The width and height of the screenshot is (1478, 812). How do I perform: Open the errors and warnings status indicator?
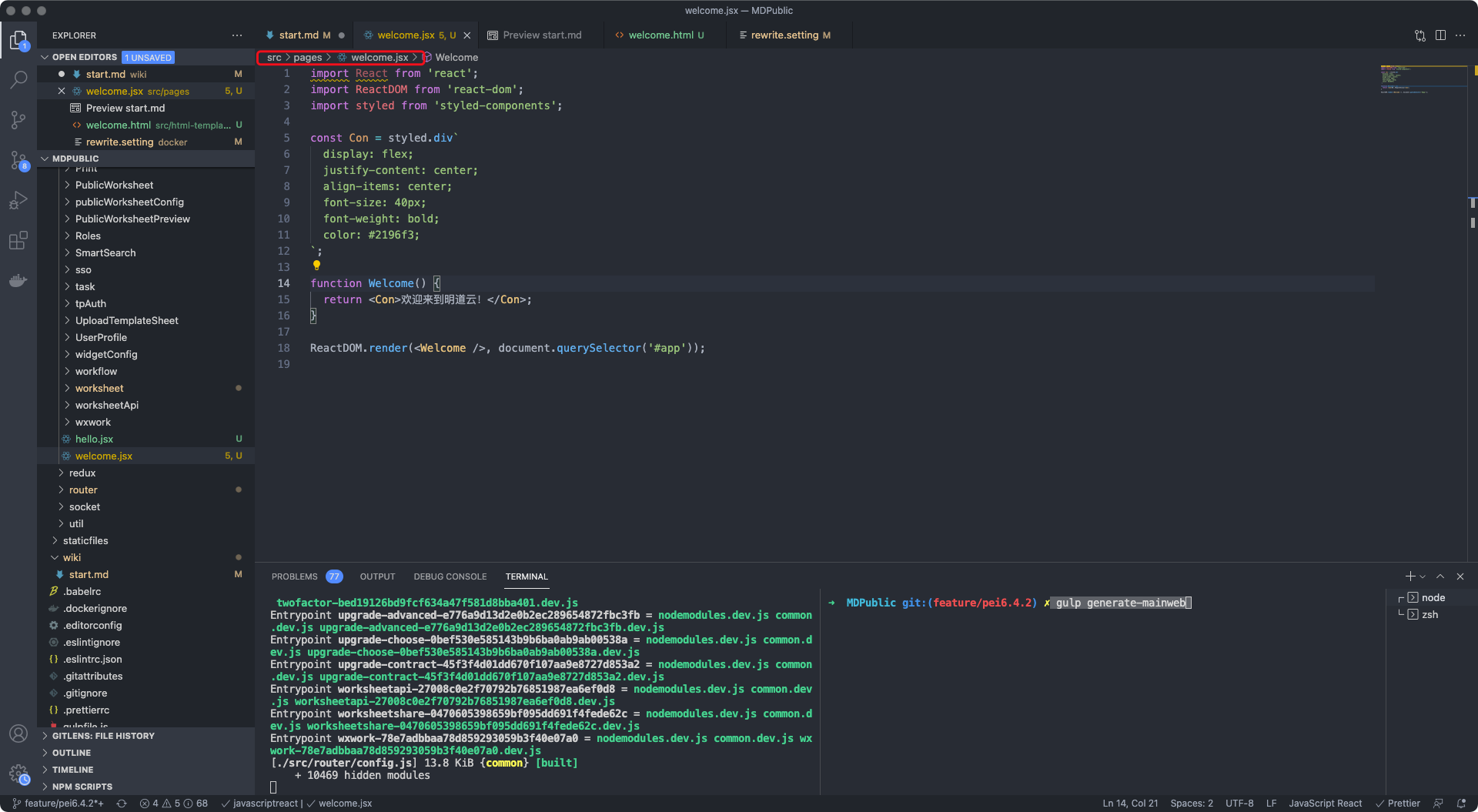point(174,804)
